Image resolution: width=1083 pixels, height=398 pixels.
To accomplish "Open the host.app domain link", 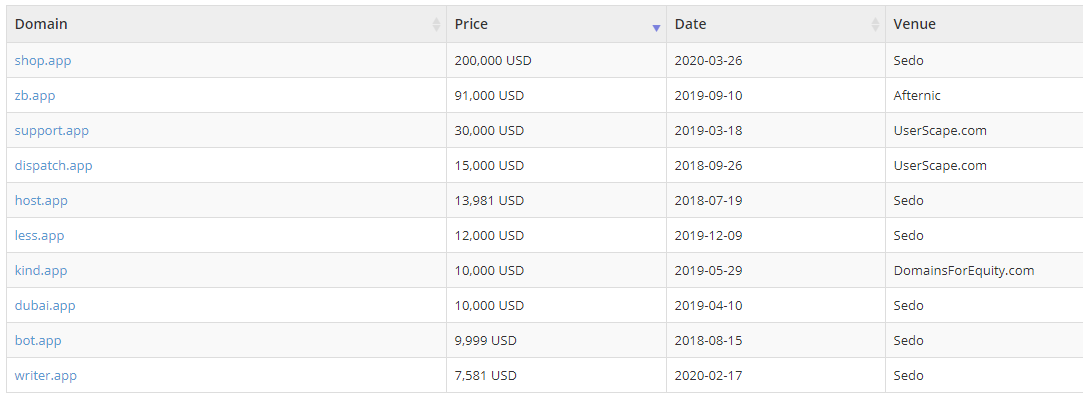I will pos(41,200).
